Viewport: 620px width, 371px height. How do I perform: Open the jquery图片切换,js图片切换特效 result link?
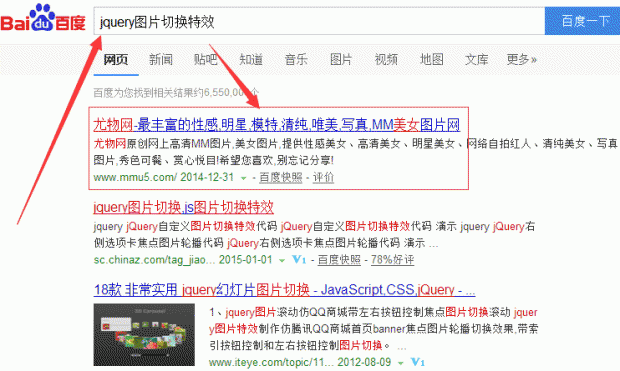[183, 207]
